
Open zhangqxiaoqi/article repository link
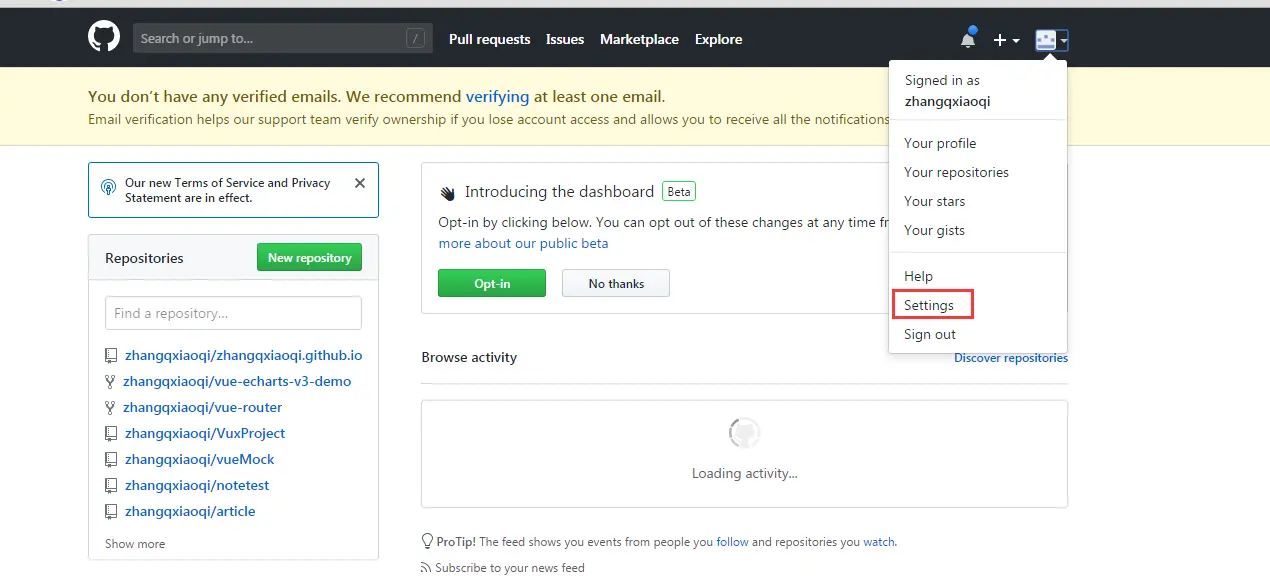coord(190,511)
